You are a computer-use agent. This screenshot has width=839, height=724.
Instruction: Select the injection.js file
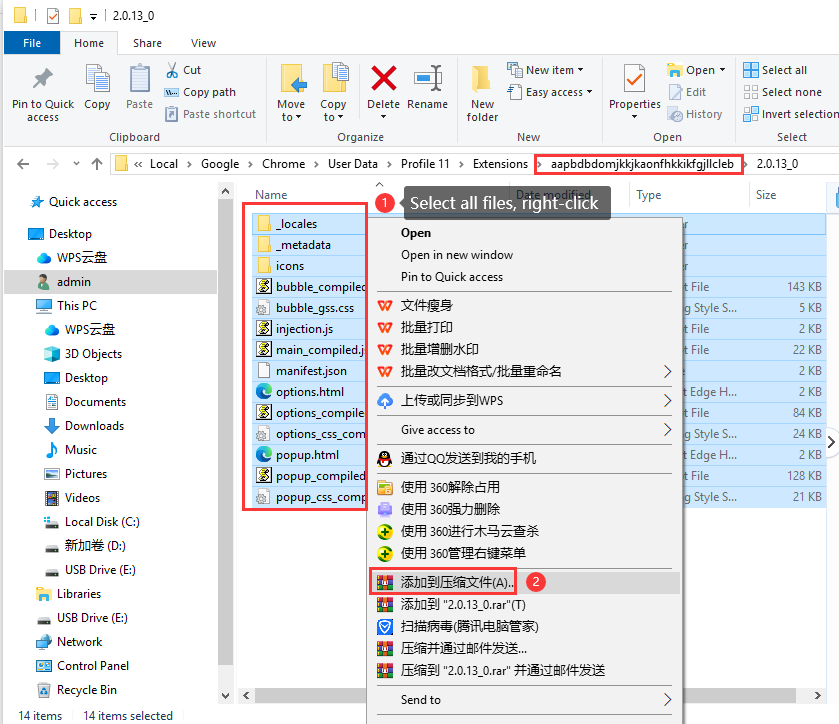click(x=304, y=329)
